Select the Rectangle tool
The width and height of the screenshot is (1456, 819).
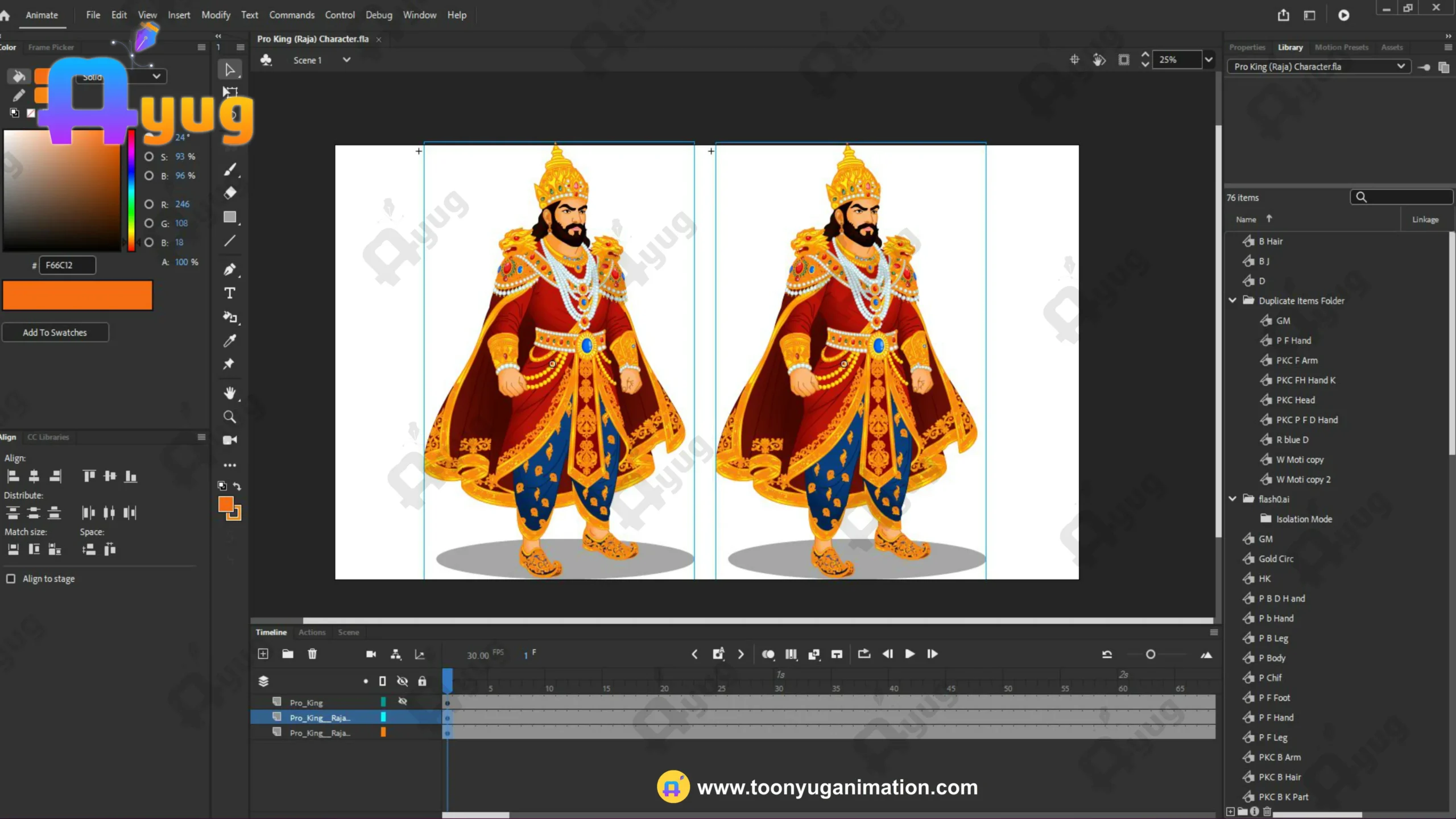pyautogui.click(x=230, y=217)
